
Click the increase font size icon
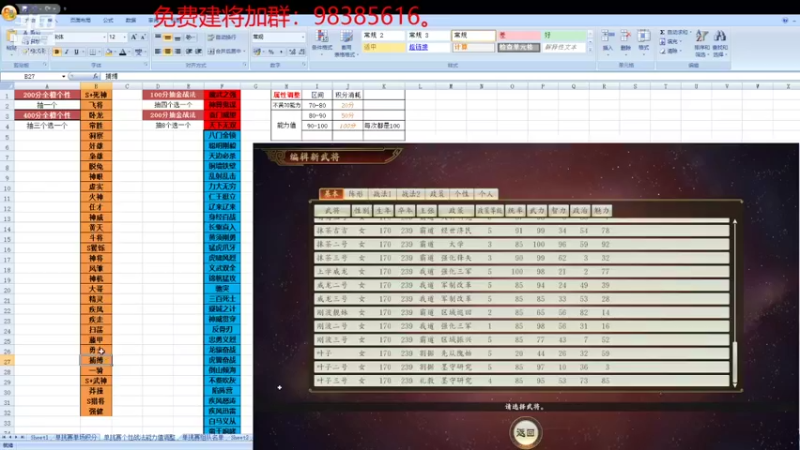point(133,37)
